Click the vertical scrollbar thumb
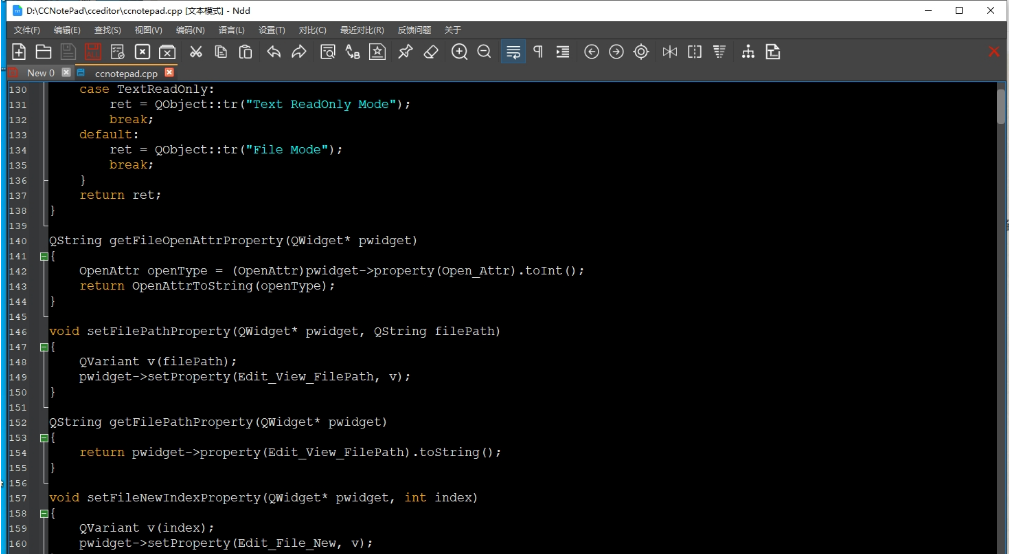1009x554 pixels. [1001, 106]
